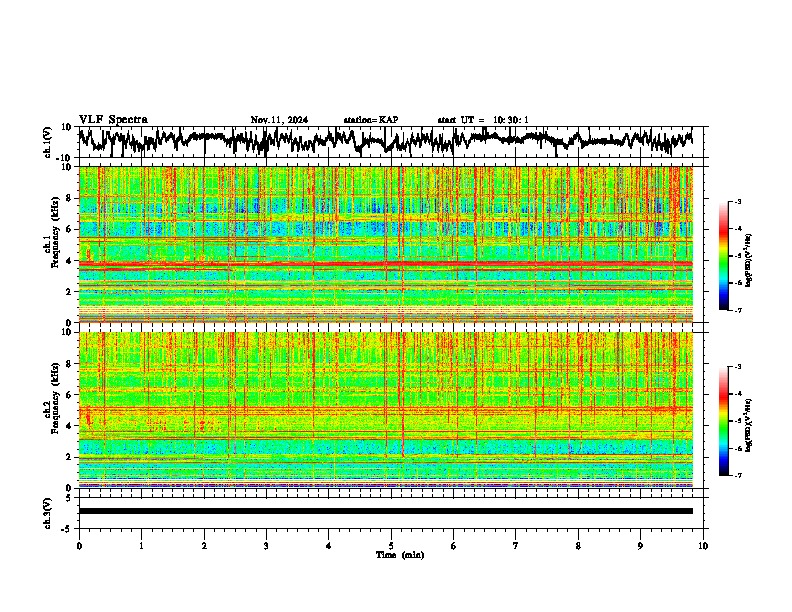Viewport: 792px width, 612px height.
Task: Click the red 3.8 kHz band in ch.1 spectrogram
Action: pyautogui.click(x=385, y=264)
